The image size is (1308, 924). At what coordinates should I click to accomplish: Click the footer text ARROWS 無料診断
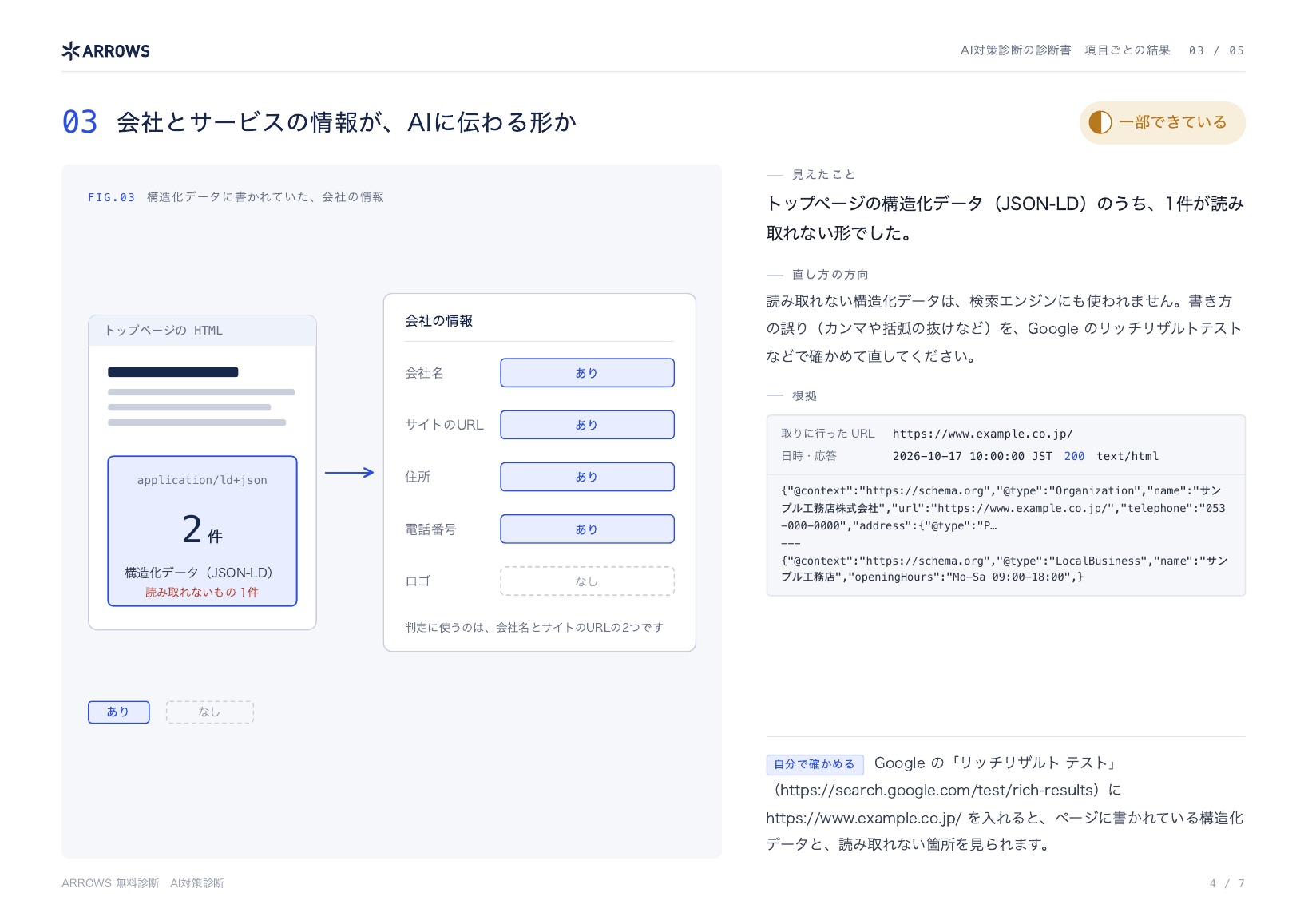point(110,883)
